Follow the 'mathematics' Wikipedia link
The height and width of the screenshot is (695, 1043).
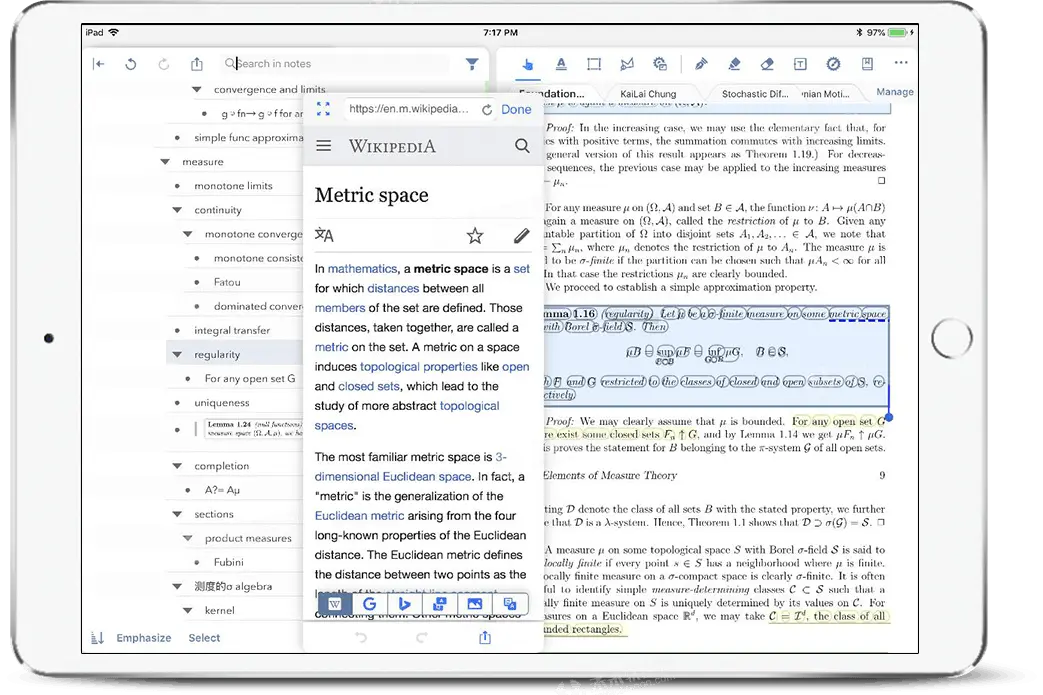pos(363,269)
